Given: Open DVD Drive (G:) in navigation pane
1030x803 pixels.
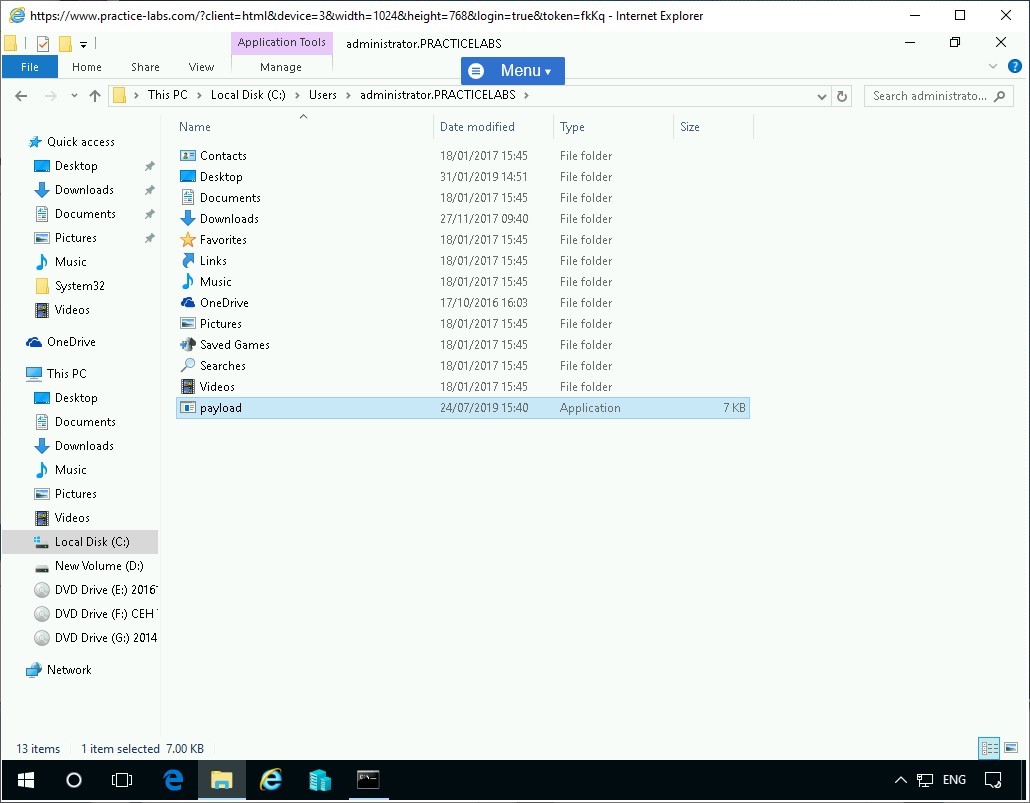Looking at the screenshot, I should (106, 638).
